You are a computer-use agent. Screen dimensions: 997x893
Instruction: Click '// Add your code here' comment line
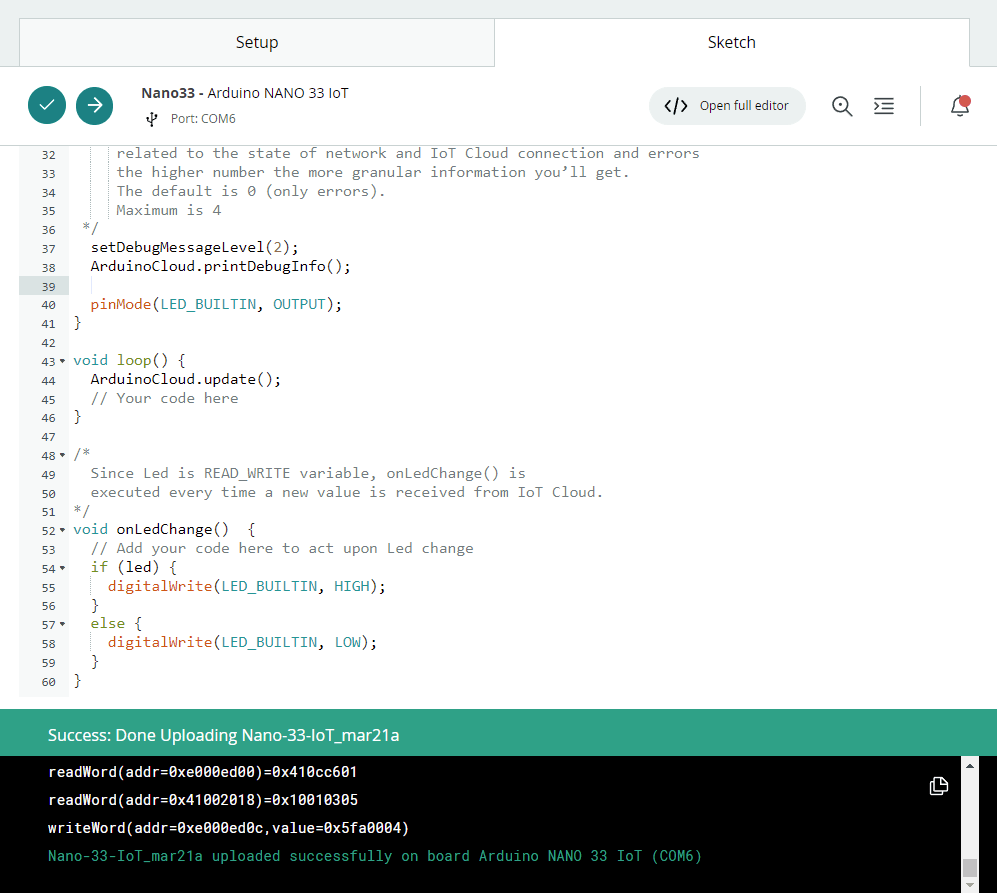[x=282, y=549]
